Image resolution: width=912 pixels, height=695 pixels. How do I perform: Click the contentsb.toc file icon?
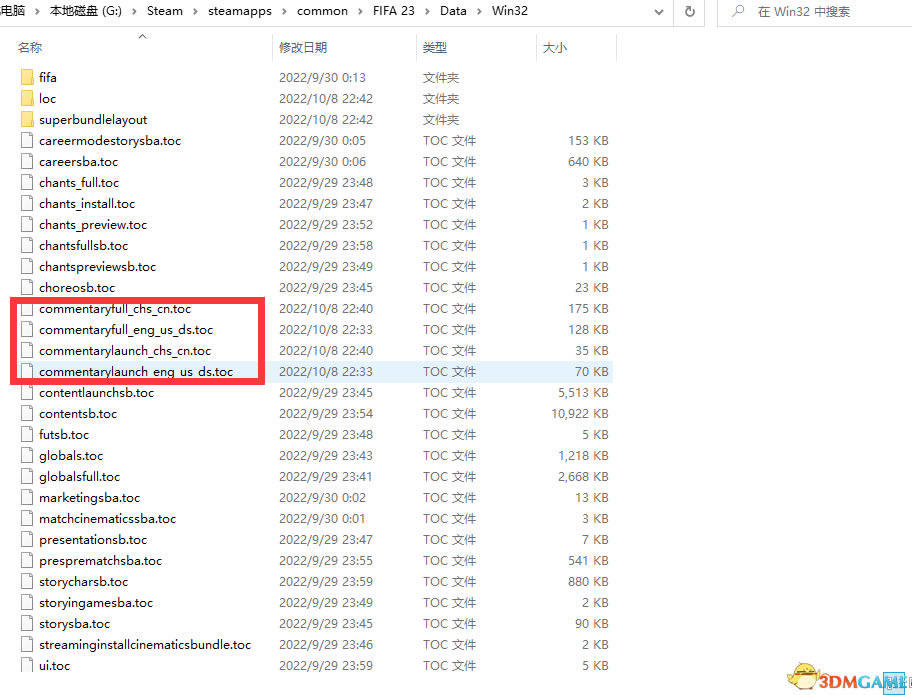(x=27, y=413)
